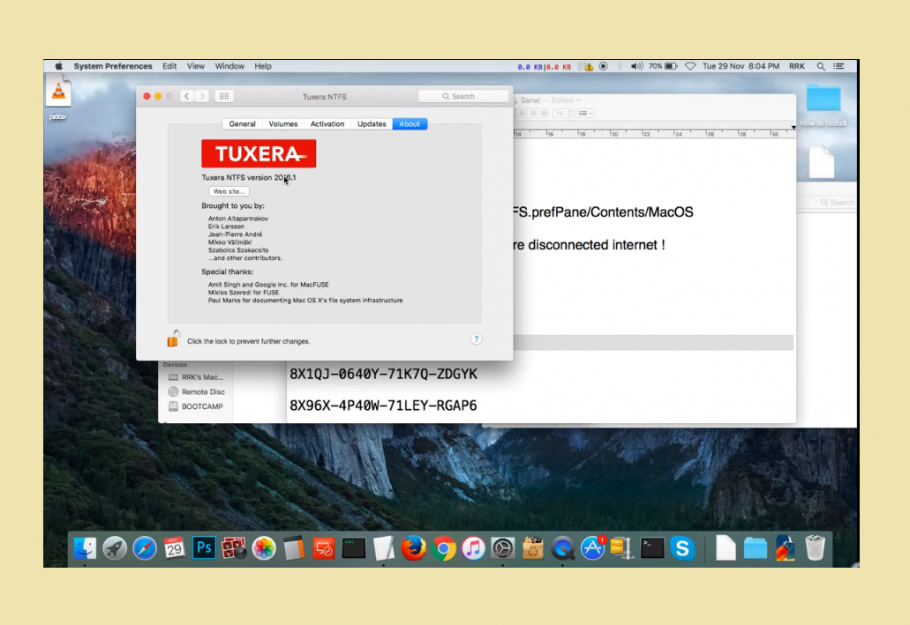Screen dimensions: 910x625
Task: Open list style dropdown in TextEdit
Action: [586, 113]
